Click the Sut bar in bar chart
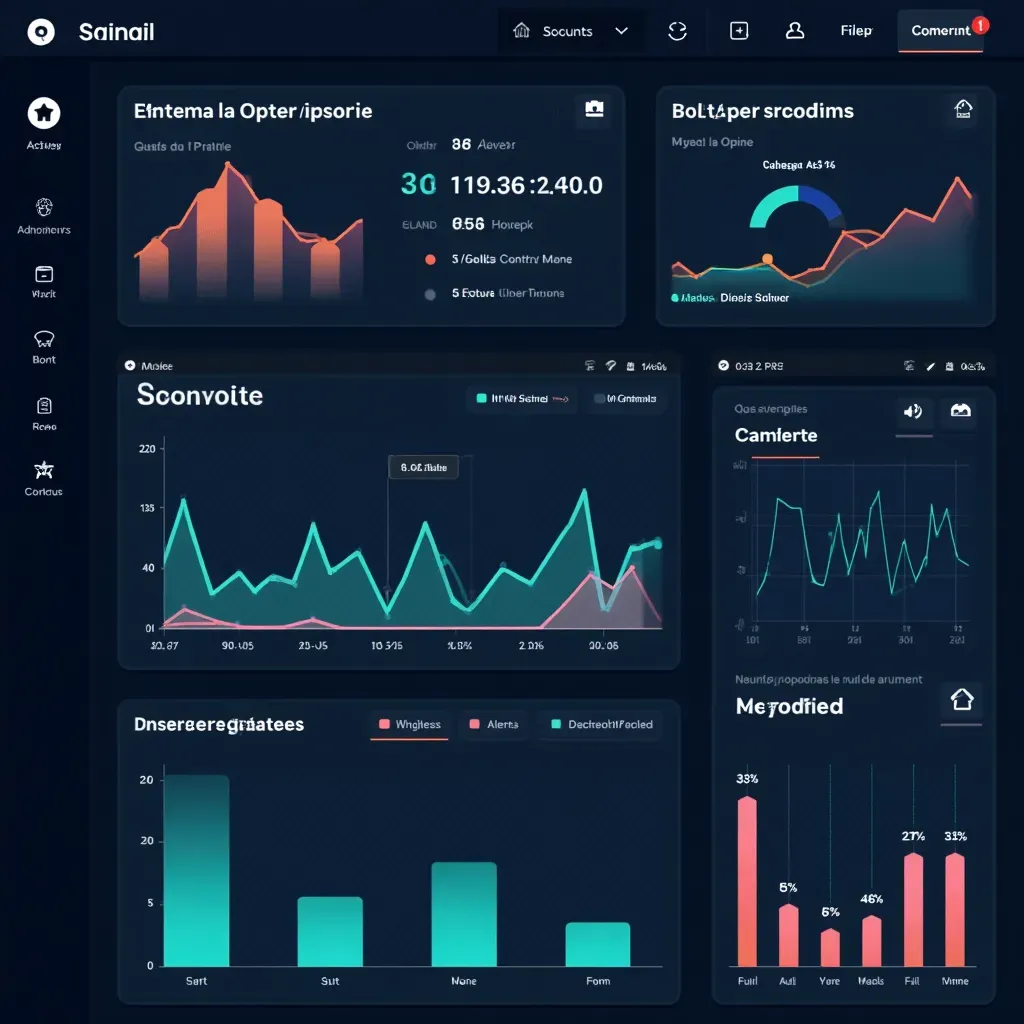 330,931
